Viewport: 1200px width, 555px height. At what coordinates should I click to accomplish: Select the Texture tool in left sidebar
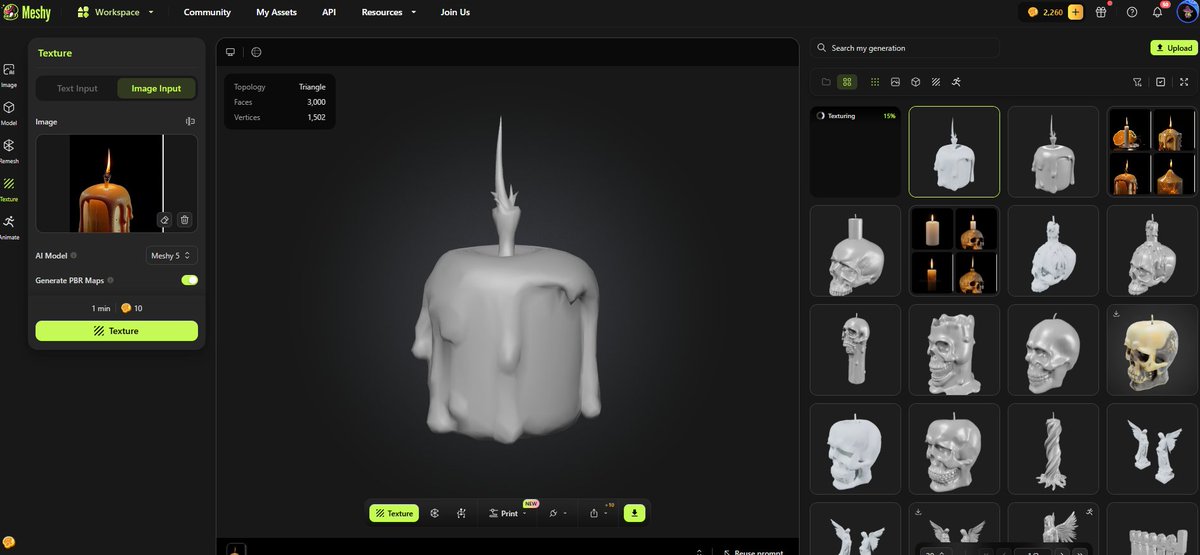click(x=9, y=188)
